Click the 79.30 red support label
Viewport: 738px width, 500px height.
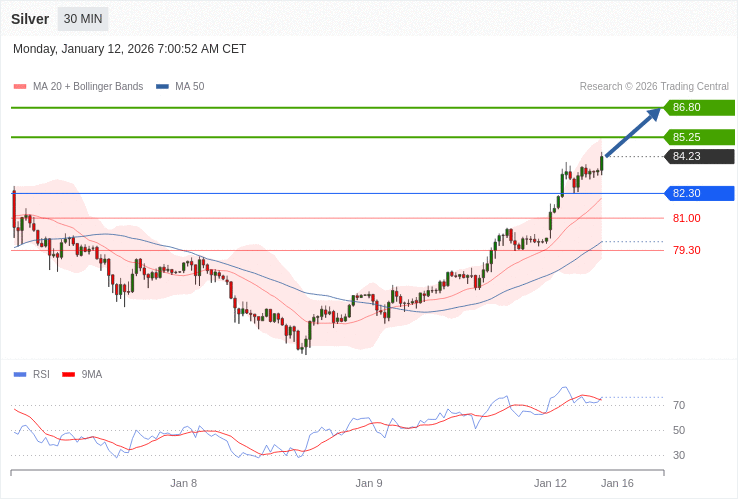coord(686,250)
